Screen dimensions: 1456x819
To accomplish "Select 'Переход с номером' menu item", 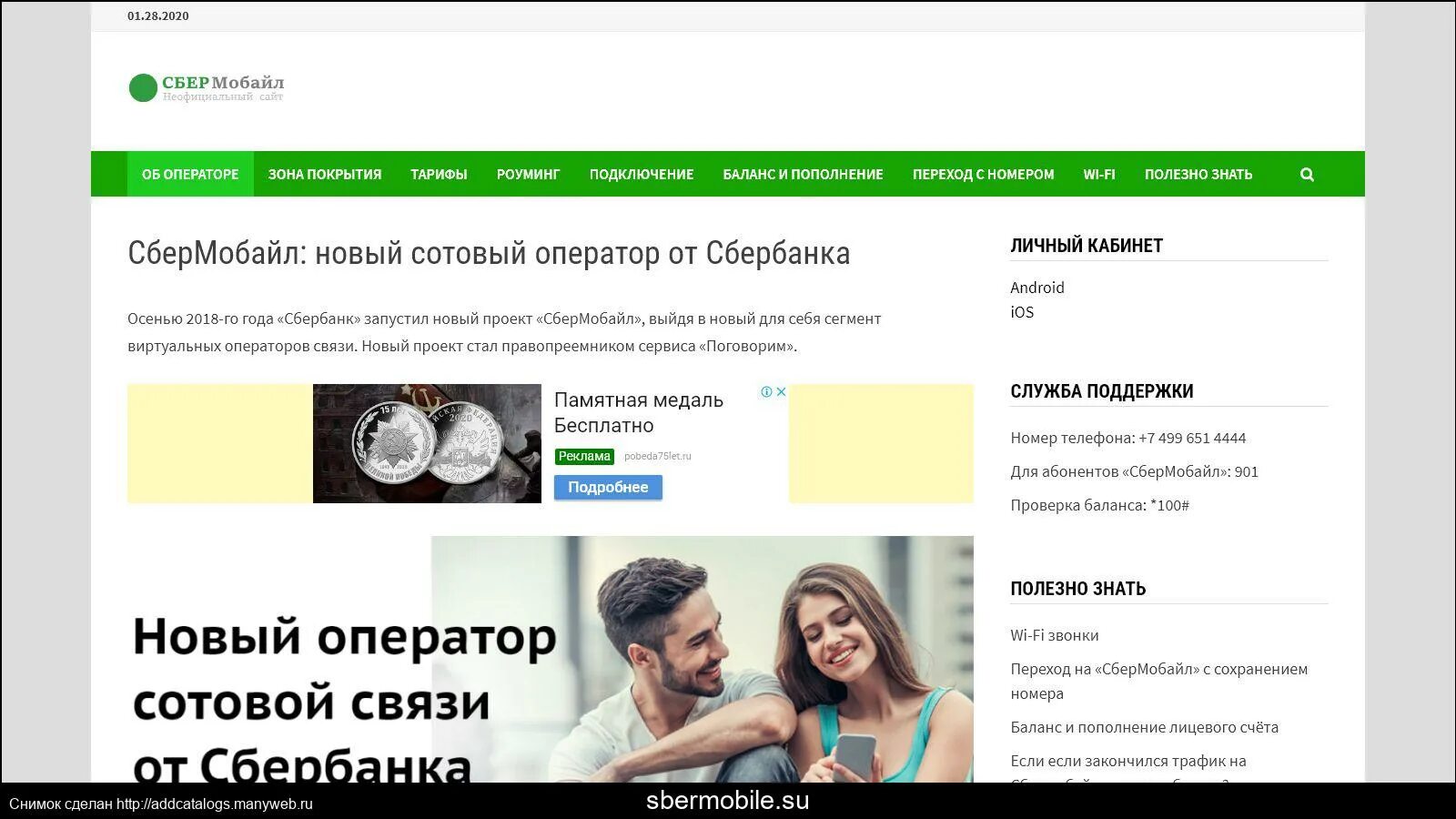I will pos(983,174).
